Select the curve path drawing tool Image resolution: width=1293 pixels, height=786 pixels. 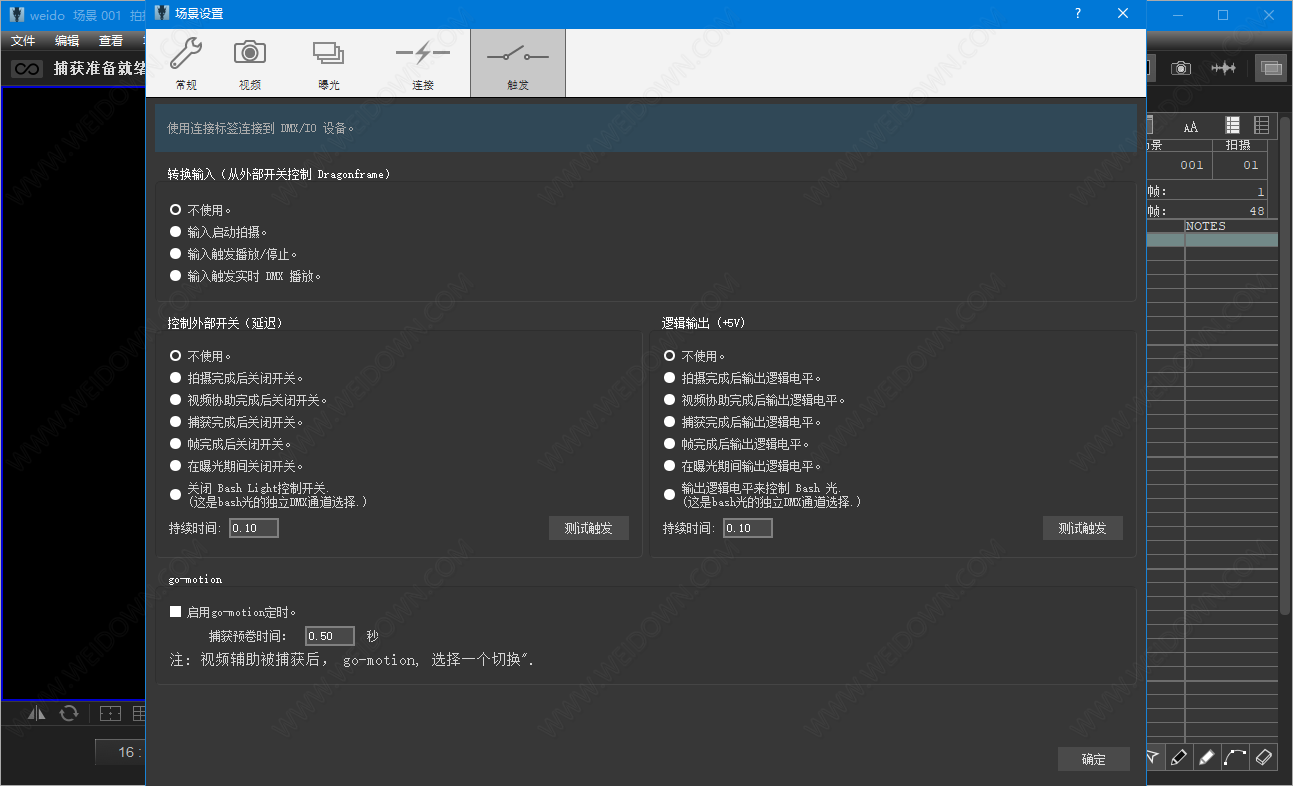1235,757
